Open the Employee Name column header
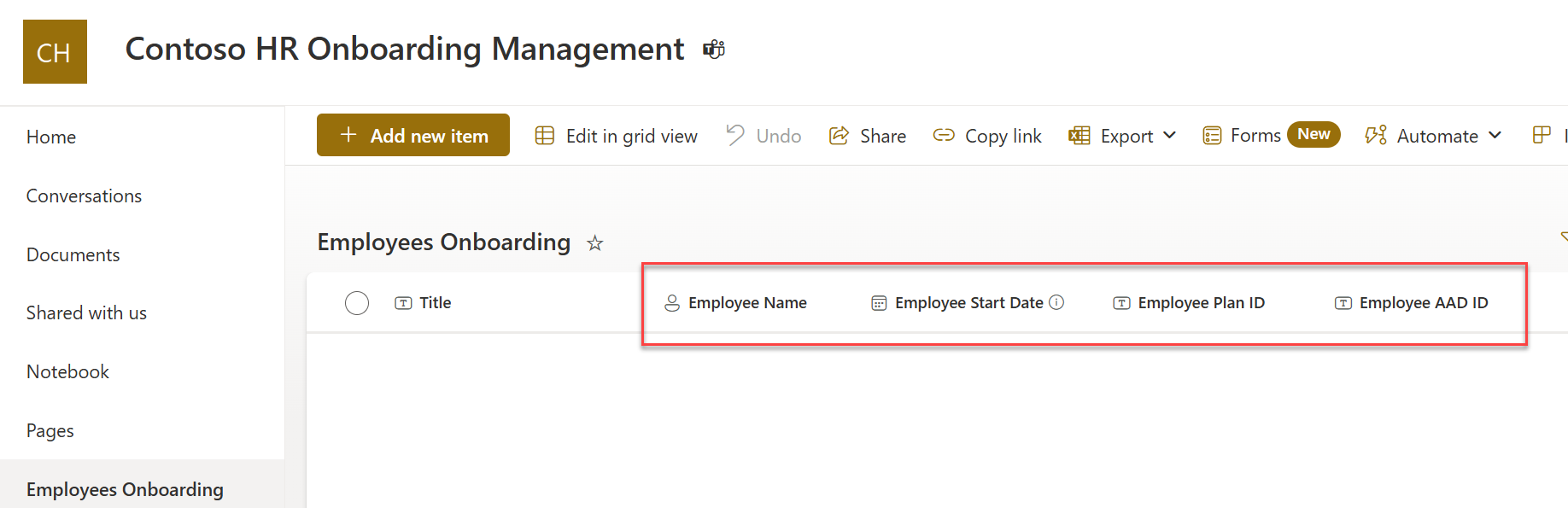Screen dimensions: 1568x508 tap(747, 303)
